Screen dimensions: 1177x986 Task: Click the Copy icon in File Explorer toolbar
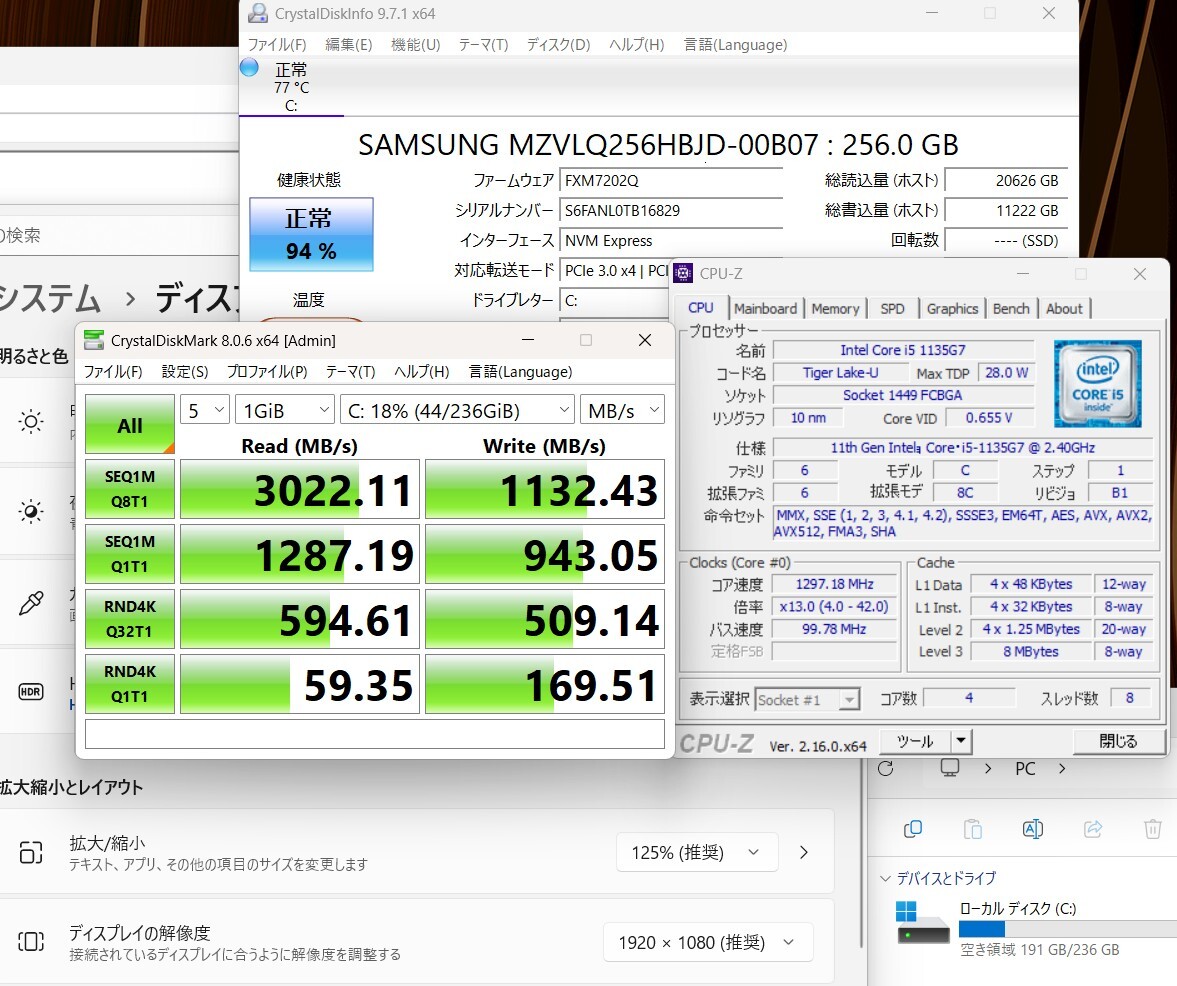tap(912, 828)
